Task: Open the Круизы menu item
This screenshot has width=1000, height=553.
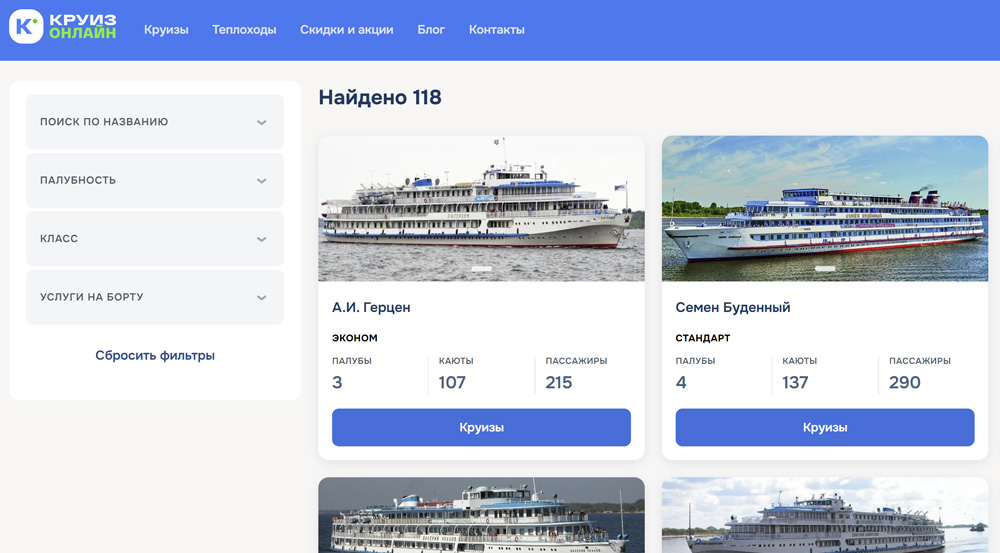Action: (166, 30)
